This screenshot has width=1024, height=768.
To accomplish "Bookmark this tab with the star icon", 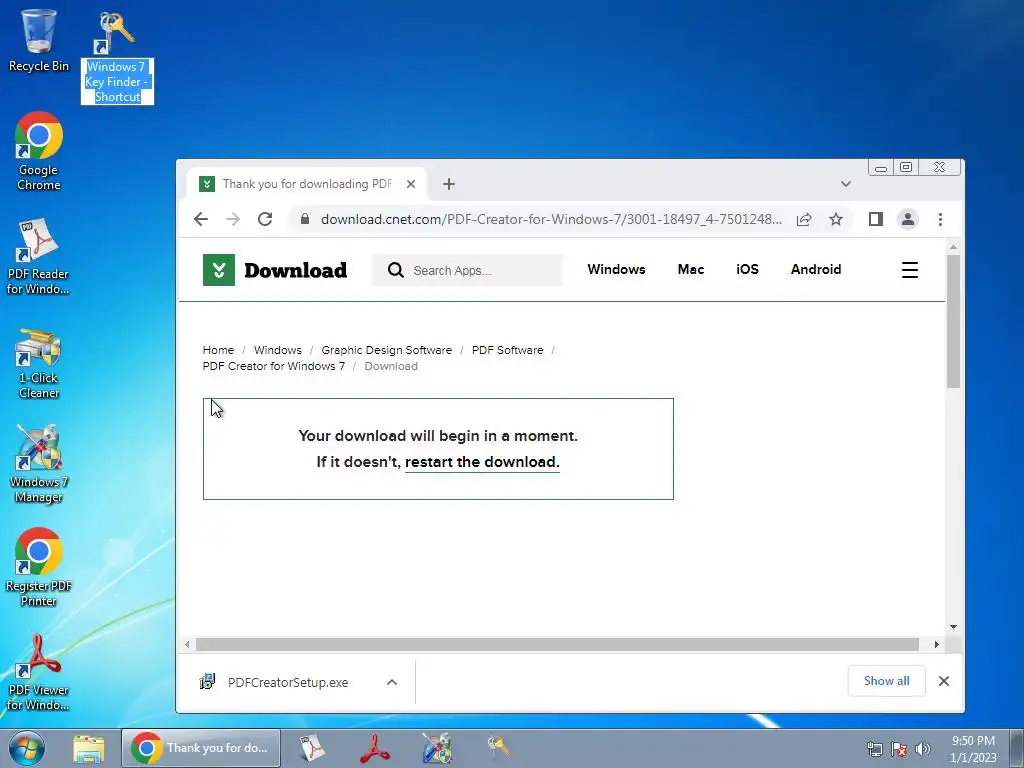I will (x=836, y=219).
